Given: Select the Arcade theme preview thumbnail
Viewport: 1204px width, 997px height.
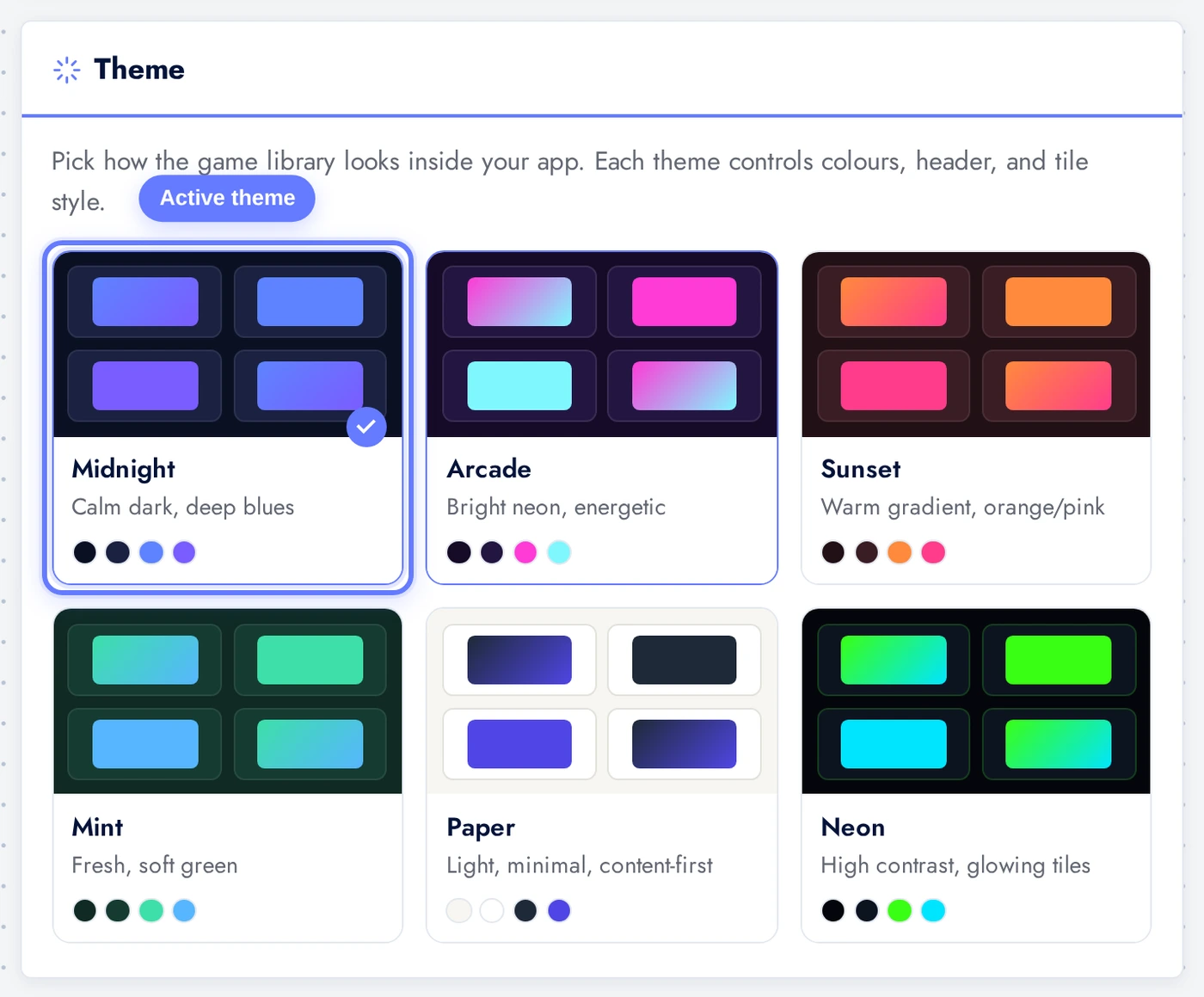Looking at the screenshot, I should click(x=602, y=344).
